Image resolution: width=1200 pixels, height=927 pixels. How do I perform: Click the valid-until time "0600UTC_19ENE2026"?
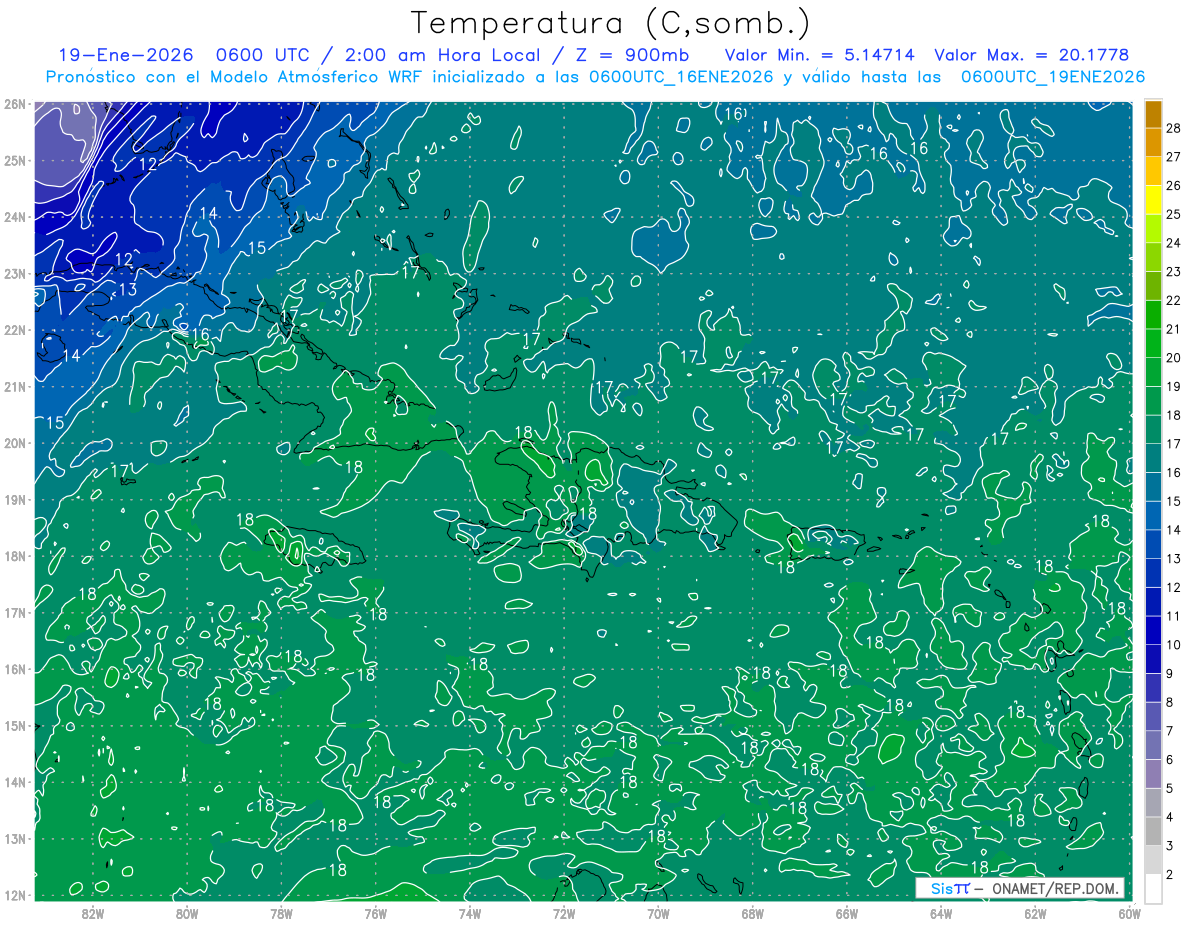pos(1052,77)
